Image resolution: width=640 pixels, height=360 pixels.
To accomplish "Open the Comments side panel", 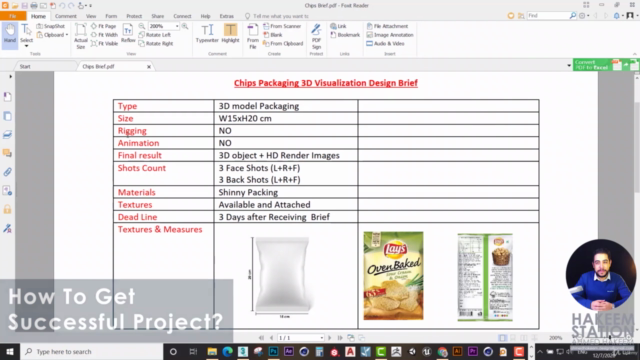I will pyautogui.click(x=7, y=153).
